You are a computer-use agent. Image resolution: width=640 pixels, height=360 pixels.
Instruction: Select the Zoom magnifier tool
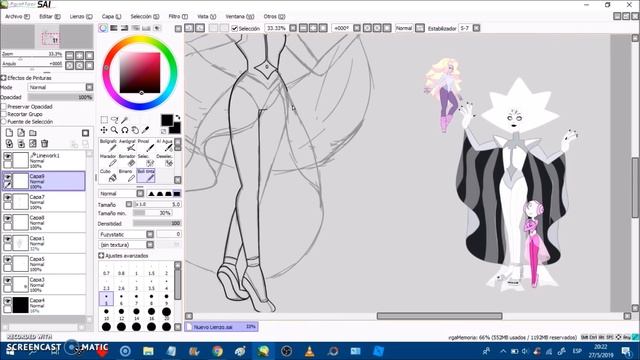coord(115,130)
